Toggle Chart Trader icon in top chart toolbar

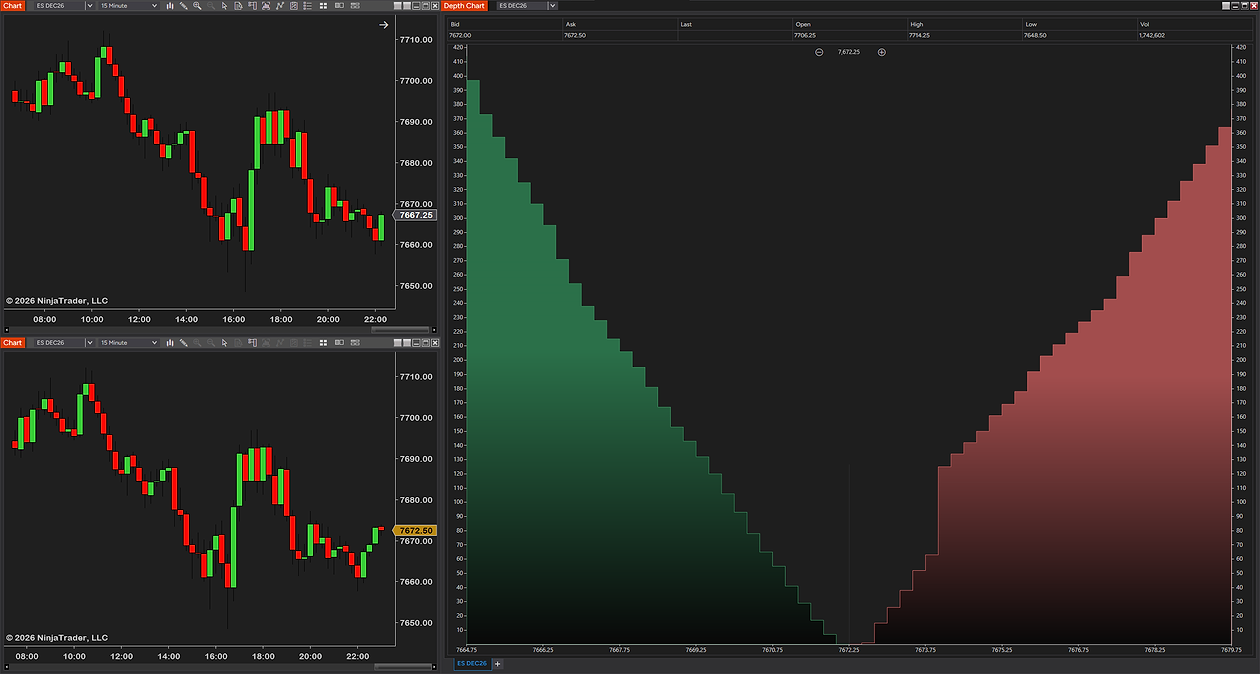tap(252, 6)
